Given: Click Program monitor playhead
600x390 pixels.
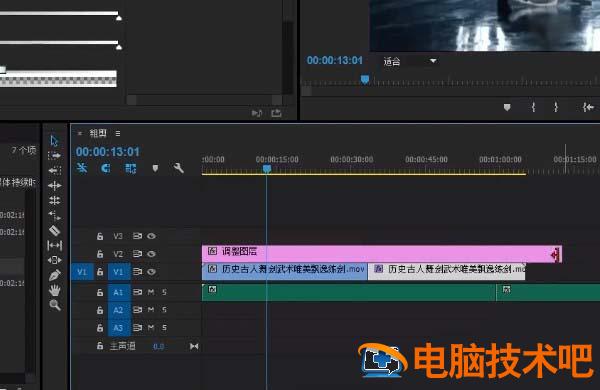Looking at the screenshot, I should point(365,79).
